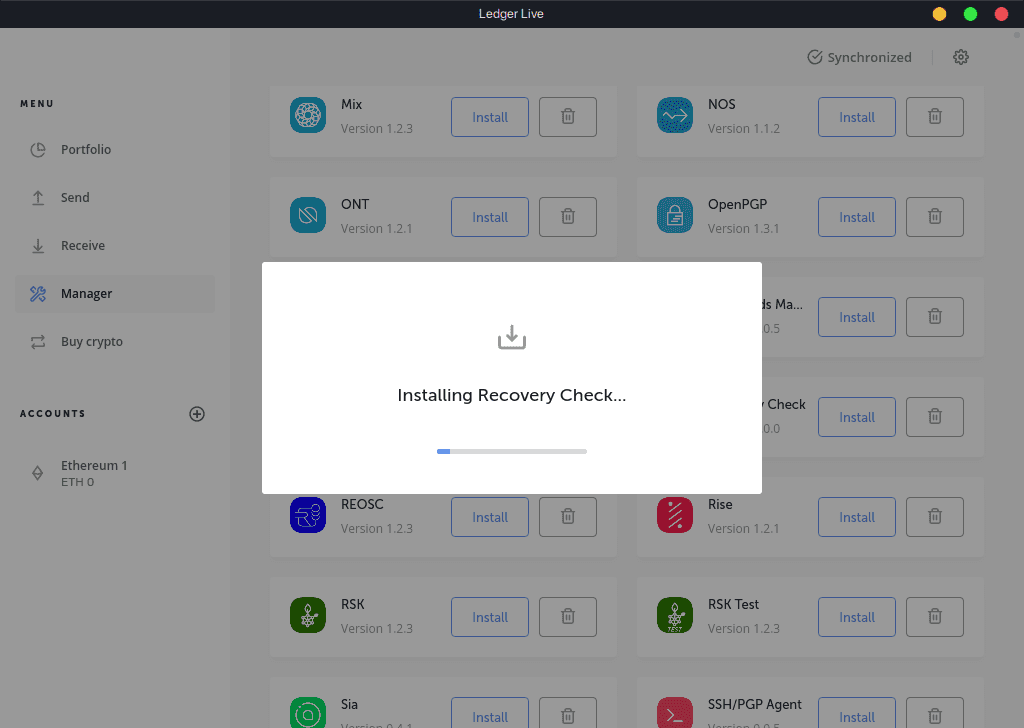The image size is (1024, 728).
Task: Click the NOS app icon
Action: (675, 115)
